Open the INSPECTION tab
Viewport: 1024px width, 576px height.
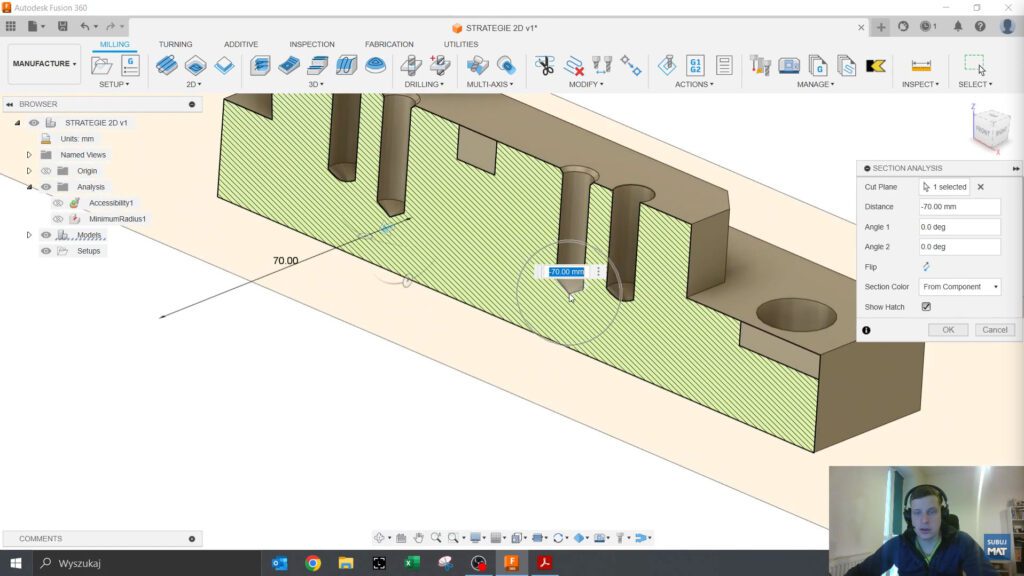pyautogui.click(x=312, y=44)
